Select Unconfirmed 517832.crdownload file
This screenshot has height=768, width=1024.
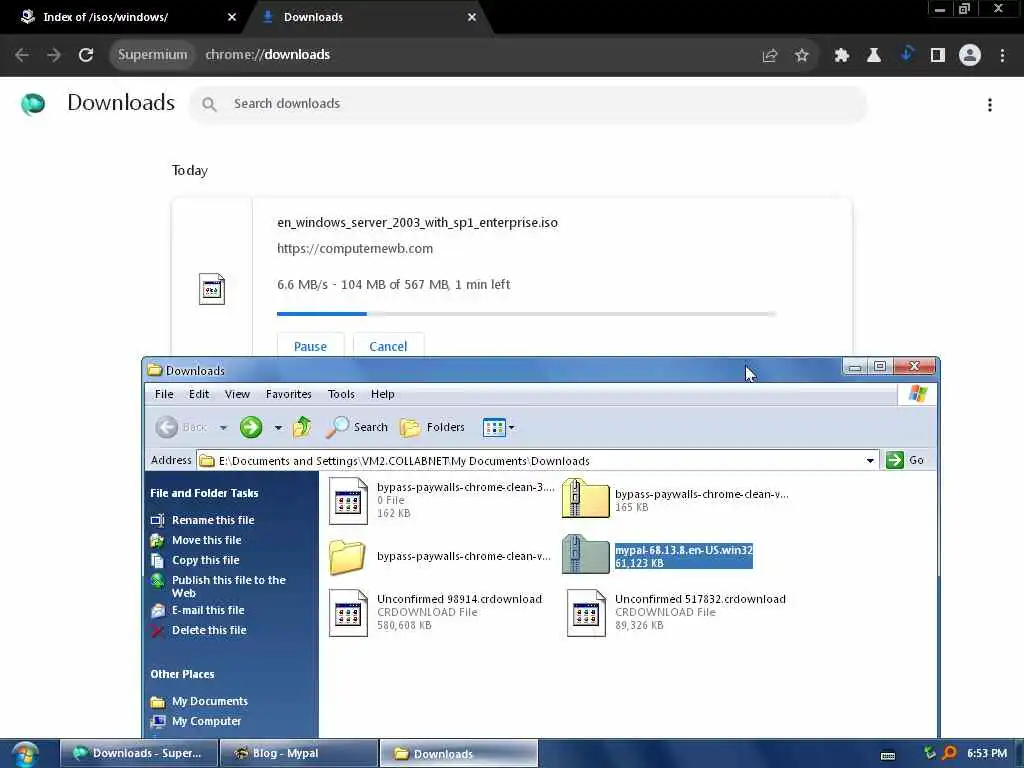coord(677,612)
